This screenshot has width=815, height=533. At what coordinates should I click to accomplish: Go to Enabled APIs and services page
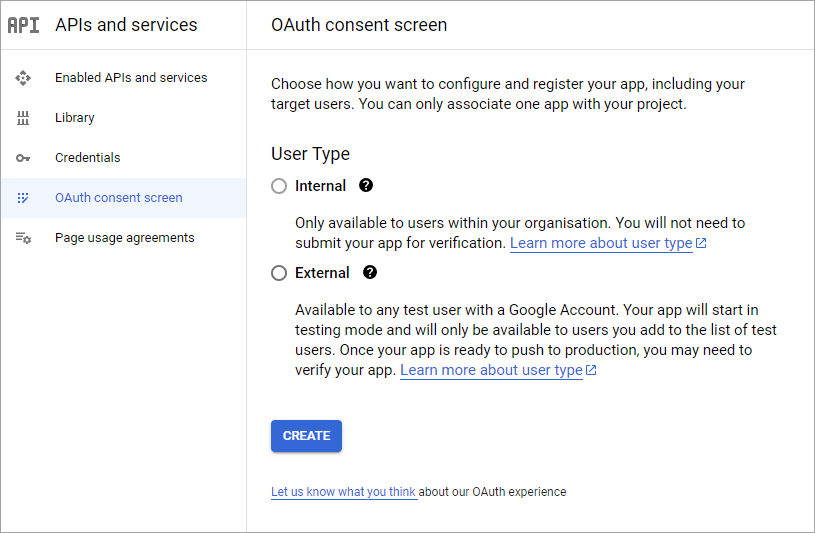pyautogui.click(x=131, y=78)
